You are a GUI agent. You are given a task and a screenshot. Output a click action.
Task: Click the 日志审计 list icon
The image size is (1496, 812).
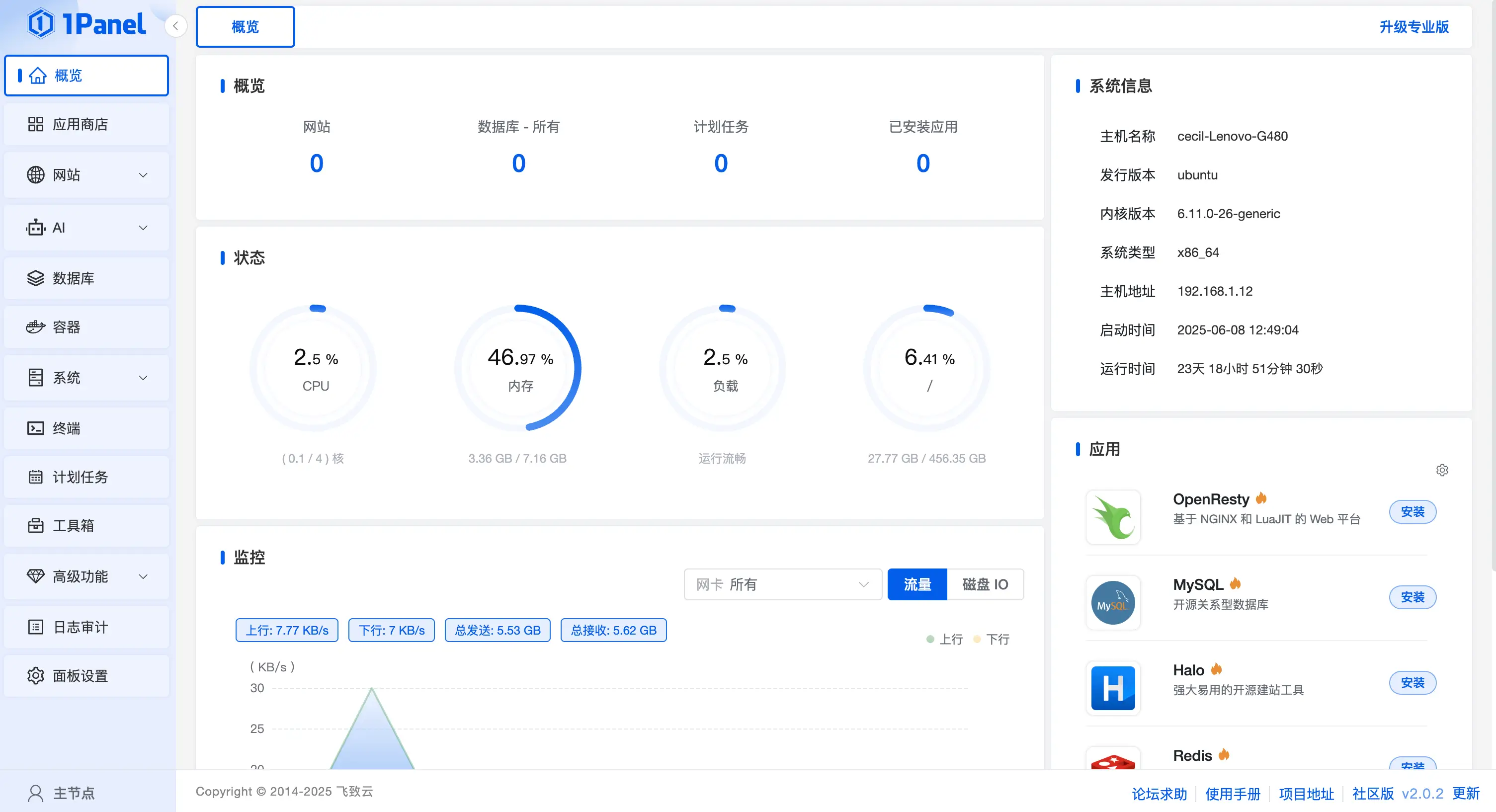coord(35,627)
